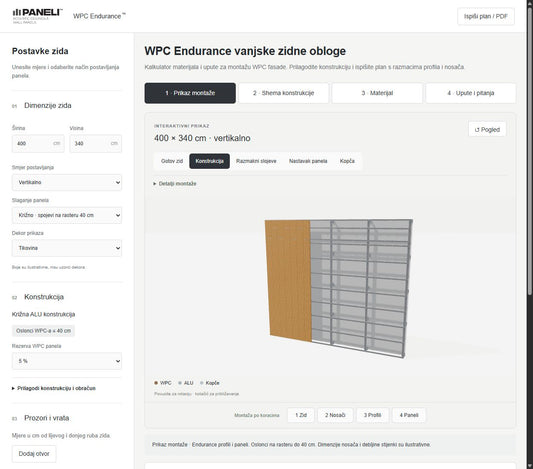Click the 3D wall preview model
This screenshot has height=469, width=533.
tap(339, 288)
